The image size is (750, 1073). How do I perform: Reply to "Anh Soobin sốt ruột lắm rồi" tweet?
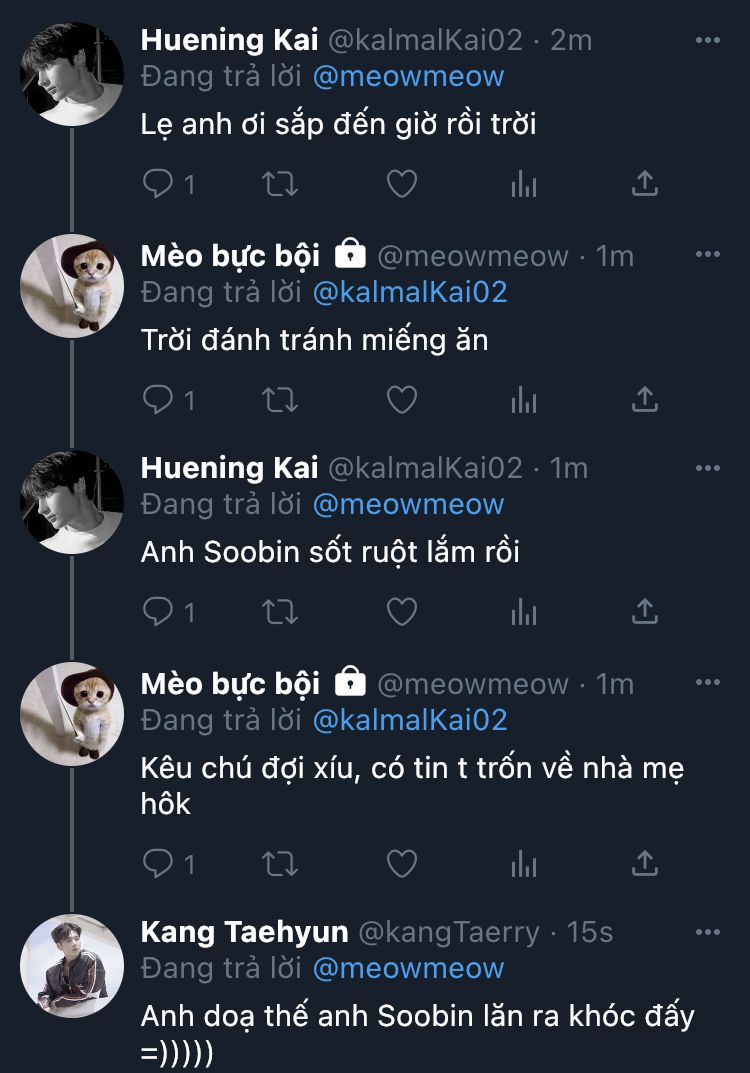[158, 611]
